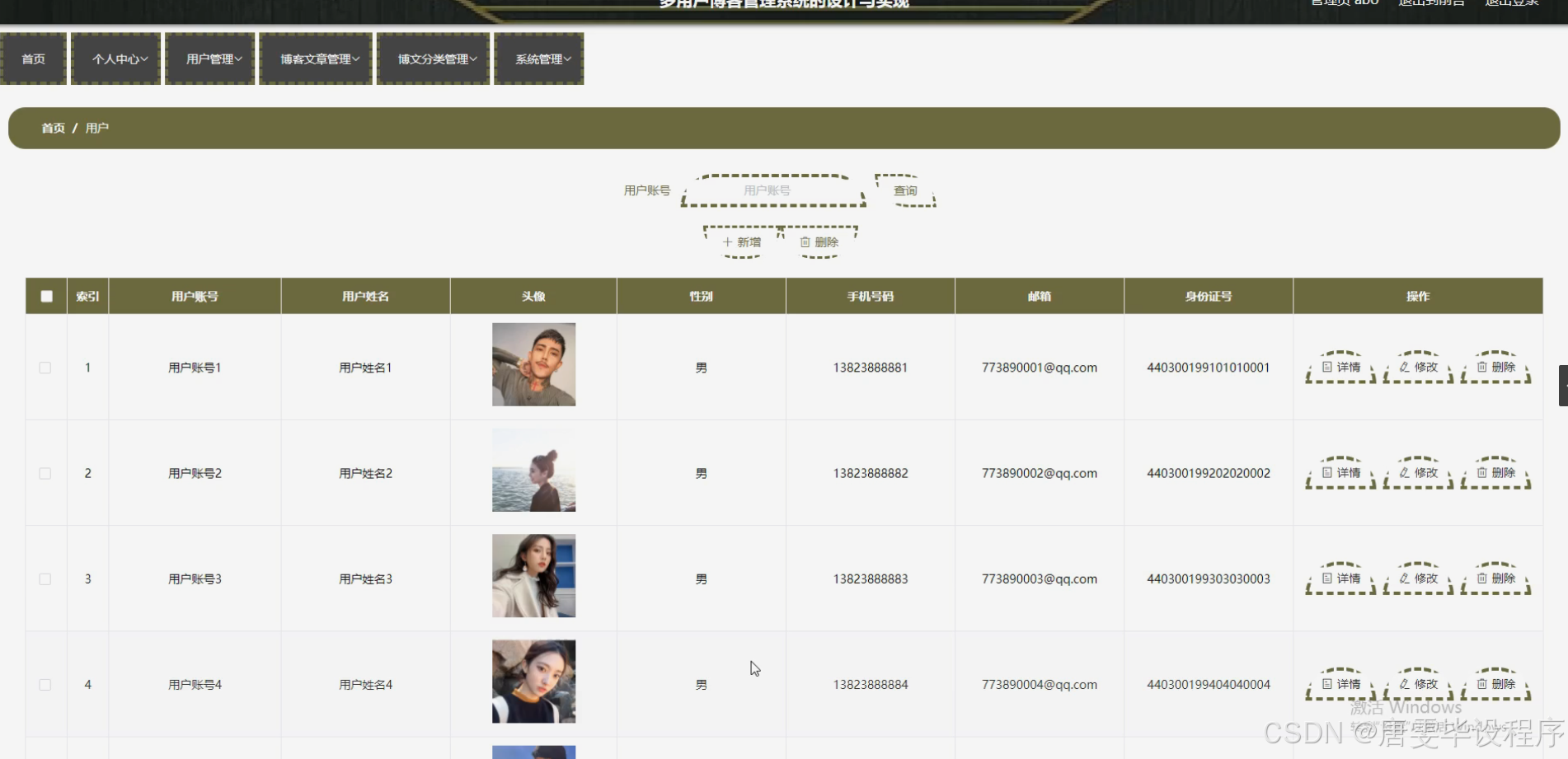Check the checkbox for row 2
The width and height of the screenshot is (1568, 759).
pos(45,473)
